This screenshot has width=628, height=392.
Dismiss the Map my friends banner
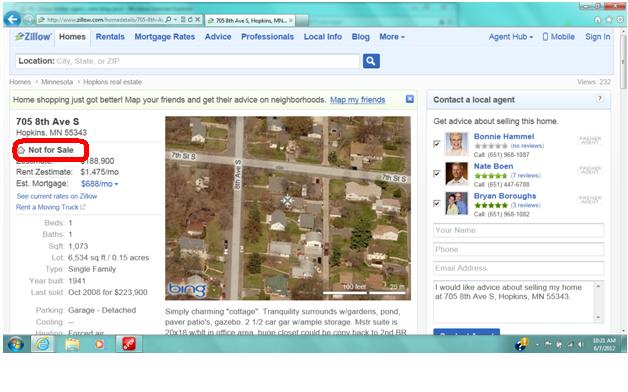coord(409,99)
